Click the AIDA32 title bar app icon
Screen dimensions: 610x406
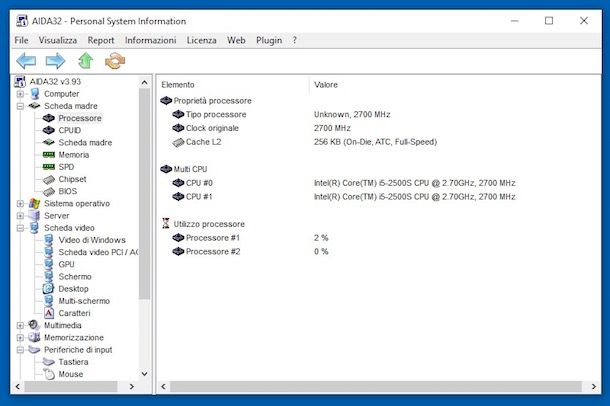(22, 21)
